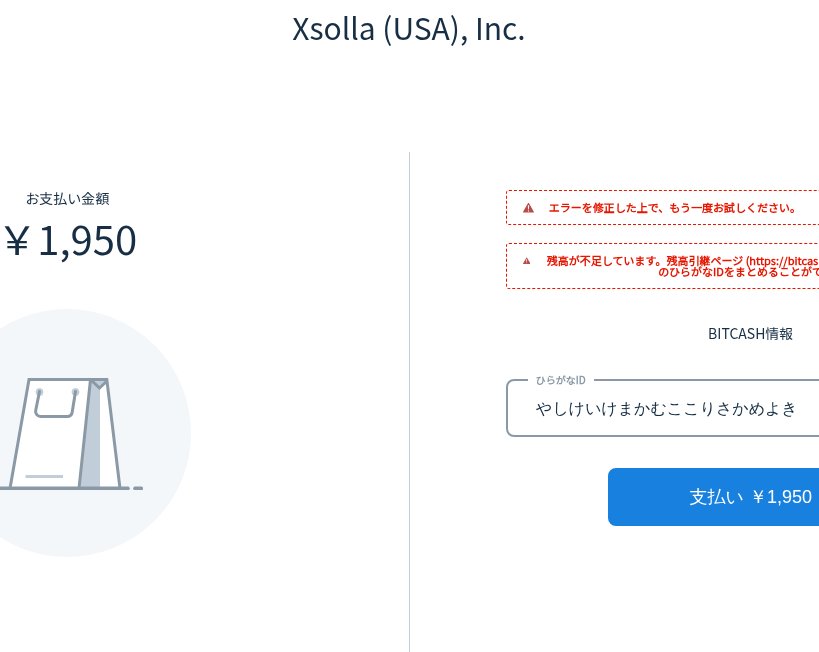Click the warning triangle beside the insufficient balance error
The width and height of the screenshot is (819, 652).
pyautogui.click(x=527, y=260)
